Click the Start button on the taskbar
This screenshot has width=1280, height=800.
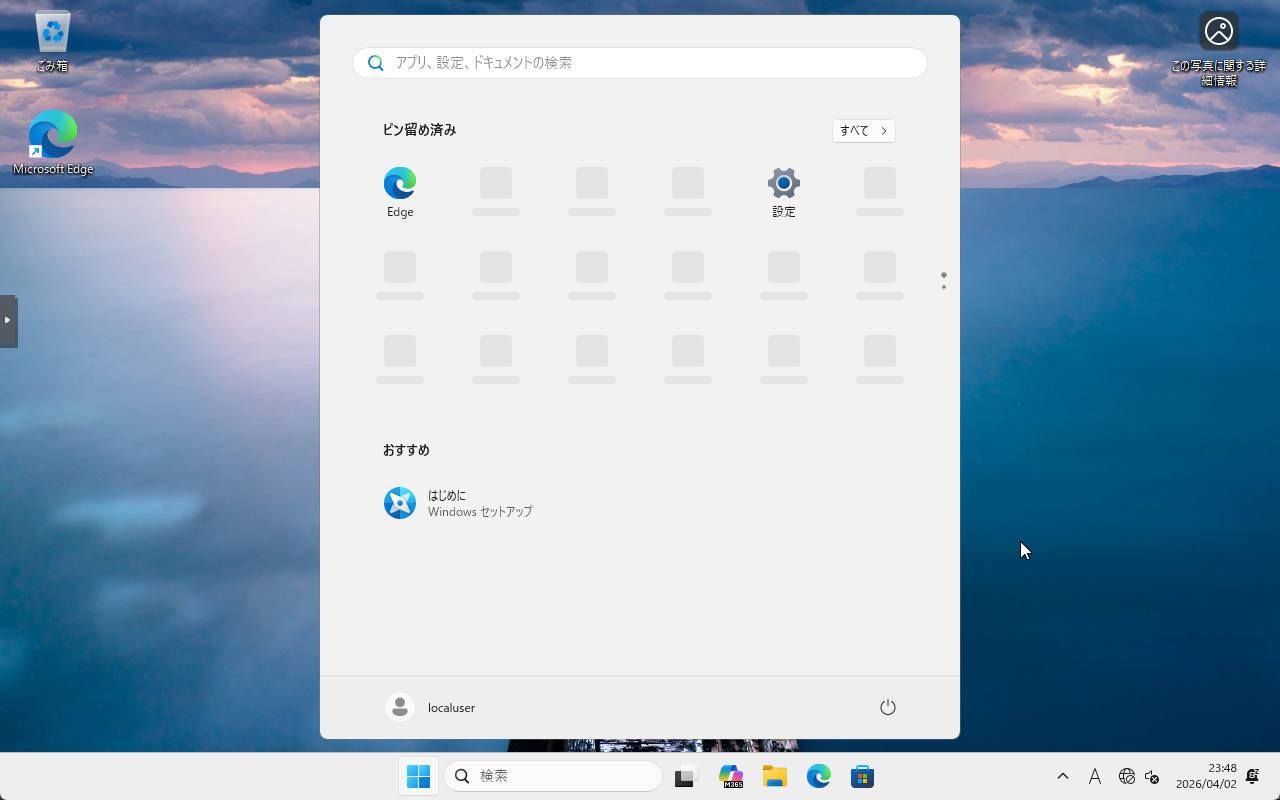[x=418, y=776]
